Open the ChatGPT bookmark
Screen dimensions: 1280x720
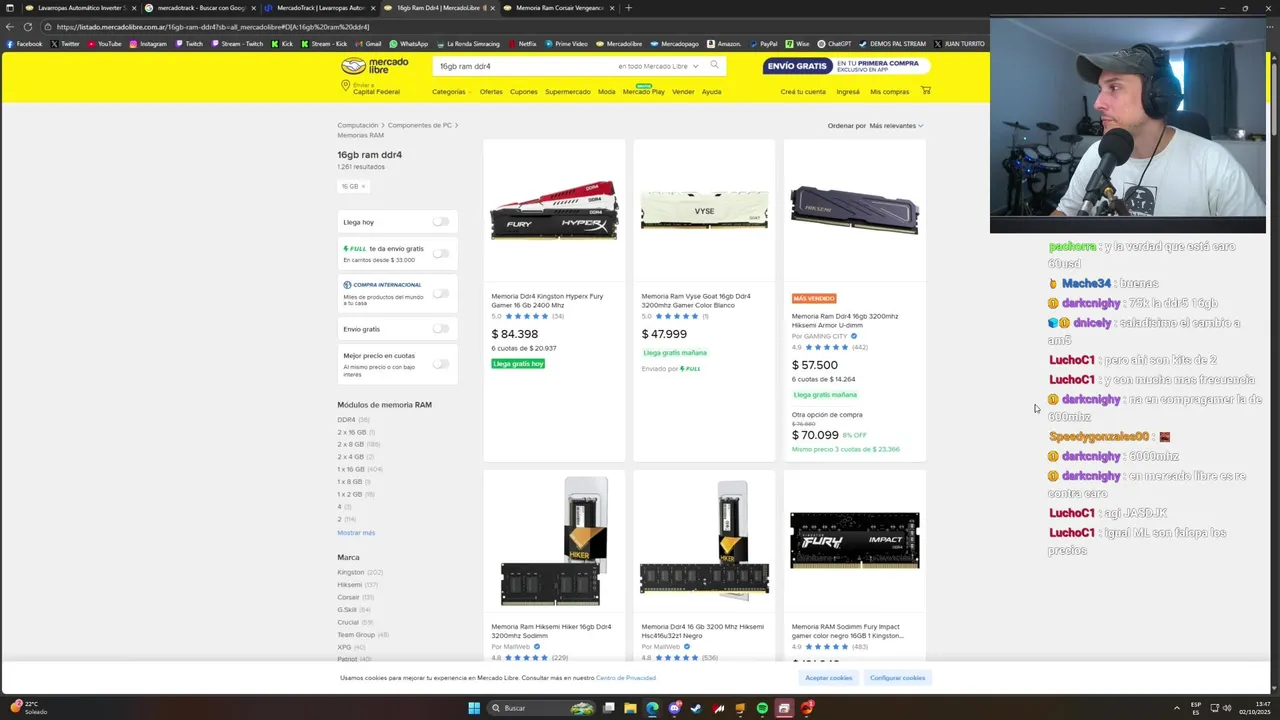point(835,44)
